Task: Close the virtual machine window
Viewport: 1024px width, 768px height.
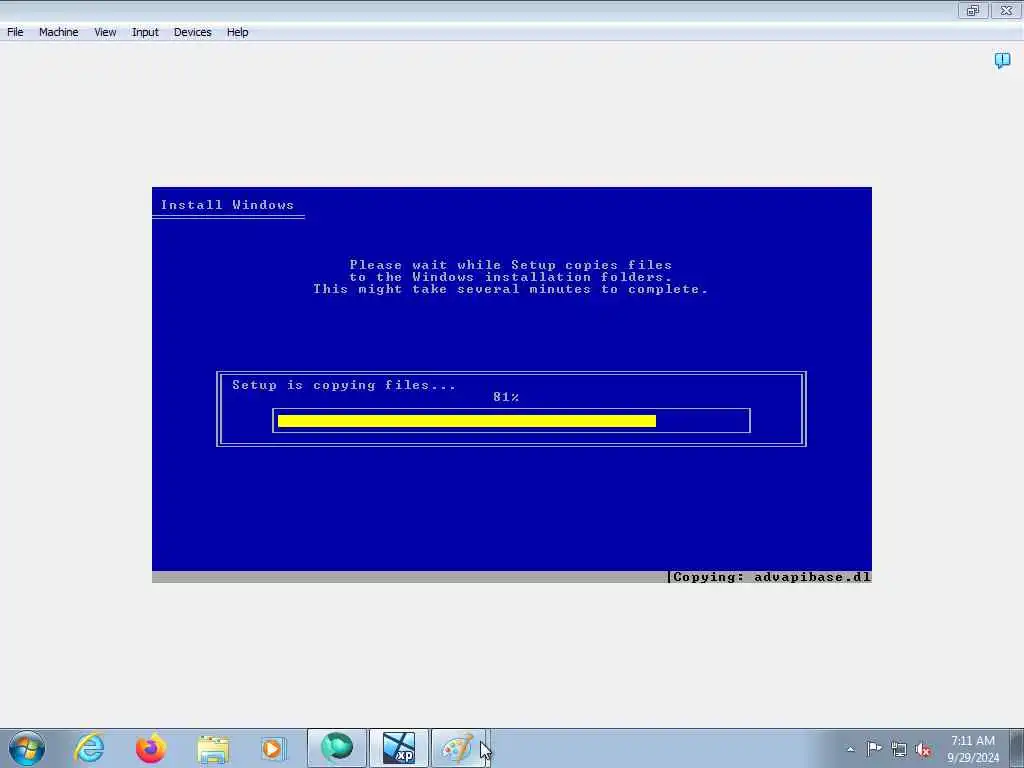Action: pos(1006,10)
